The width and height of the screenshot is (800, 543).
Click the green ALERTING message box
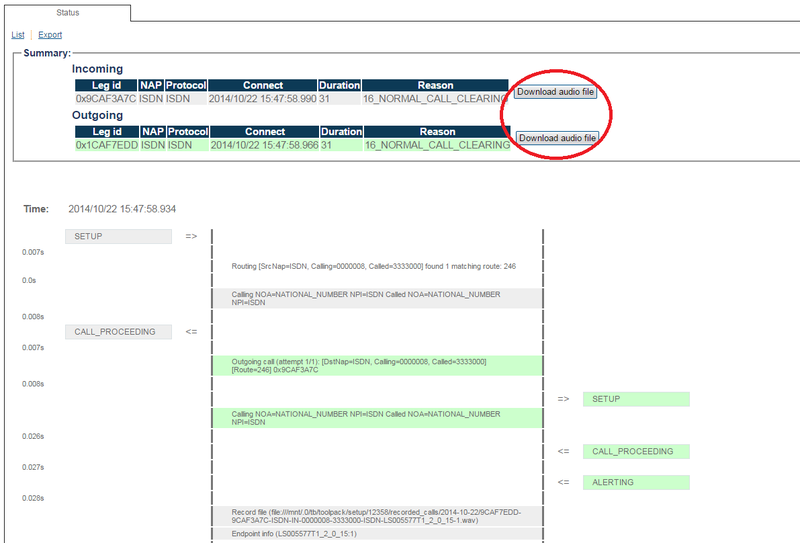(x=636, y=482)
